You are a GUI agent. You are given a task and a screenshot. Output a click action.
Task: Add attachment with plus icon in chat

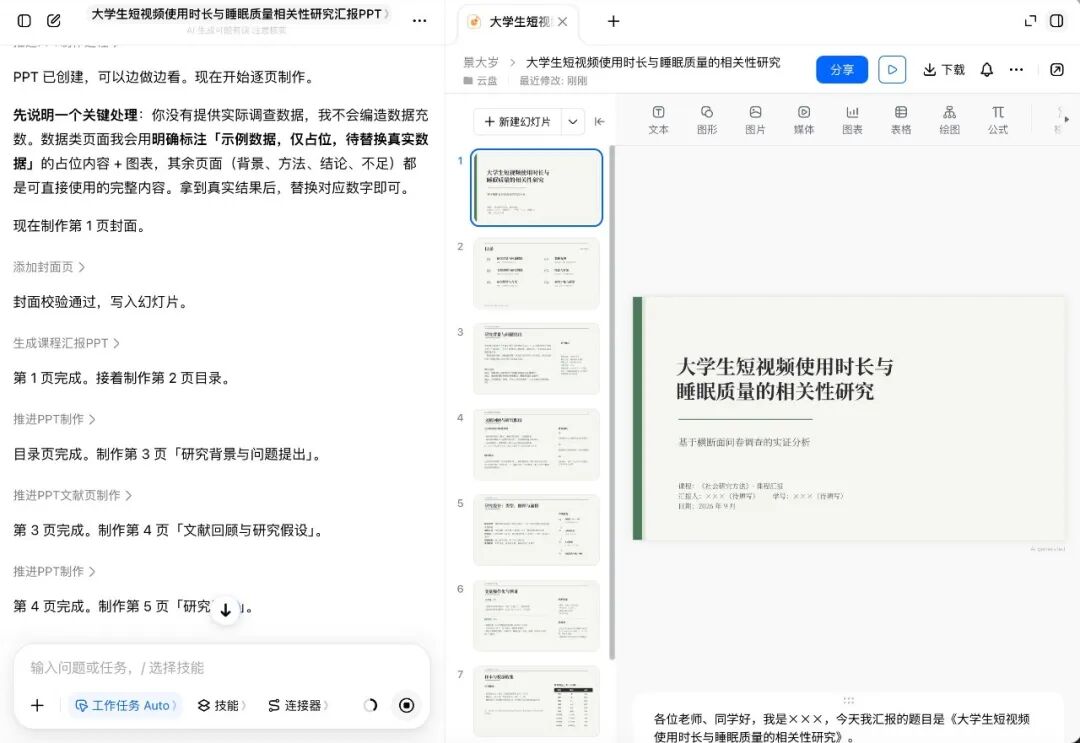[37, 705]
